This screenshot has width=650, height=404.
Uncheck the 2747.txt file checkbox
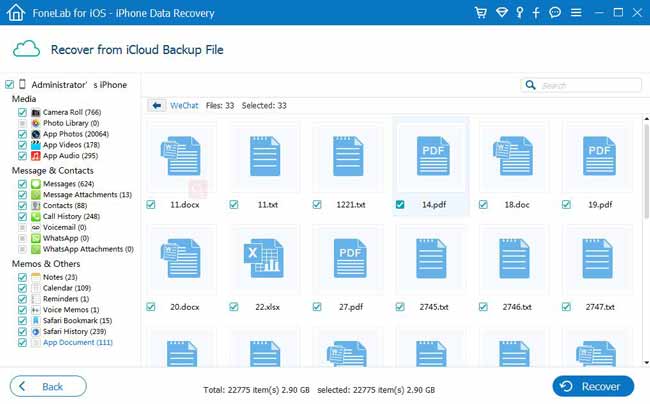pos(566,307)
